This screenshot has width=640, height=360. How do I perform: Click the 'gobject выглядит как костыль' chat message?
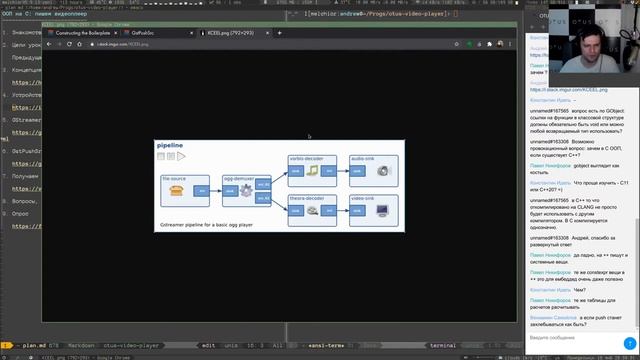tap(575, 169)
